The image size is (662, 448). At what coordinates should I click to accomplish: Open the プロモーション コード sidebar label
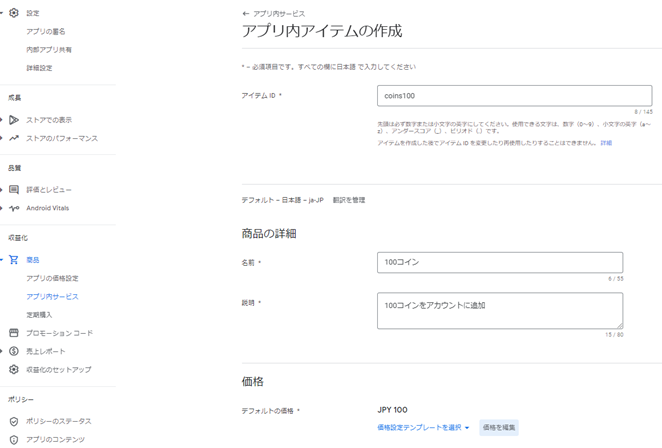(60, 333)
